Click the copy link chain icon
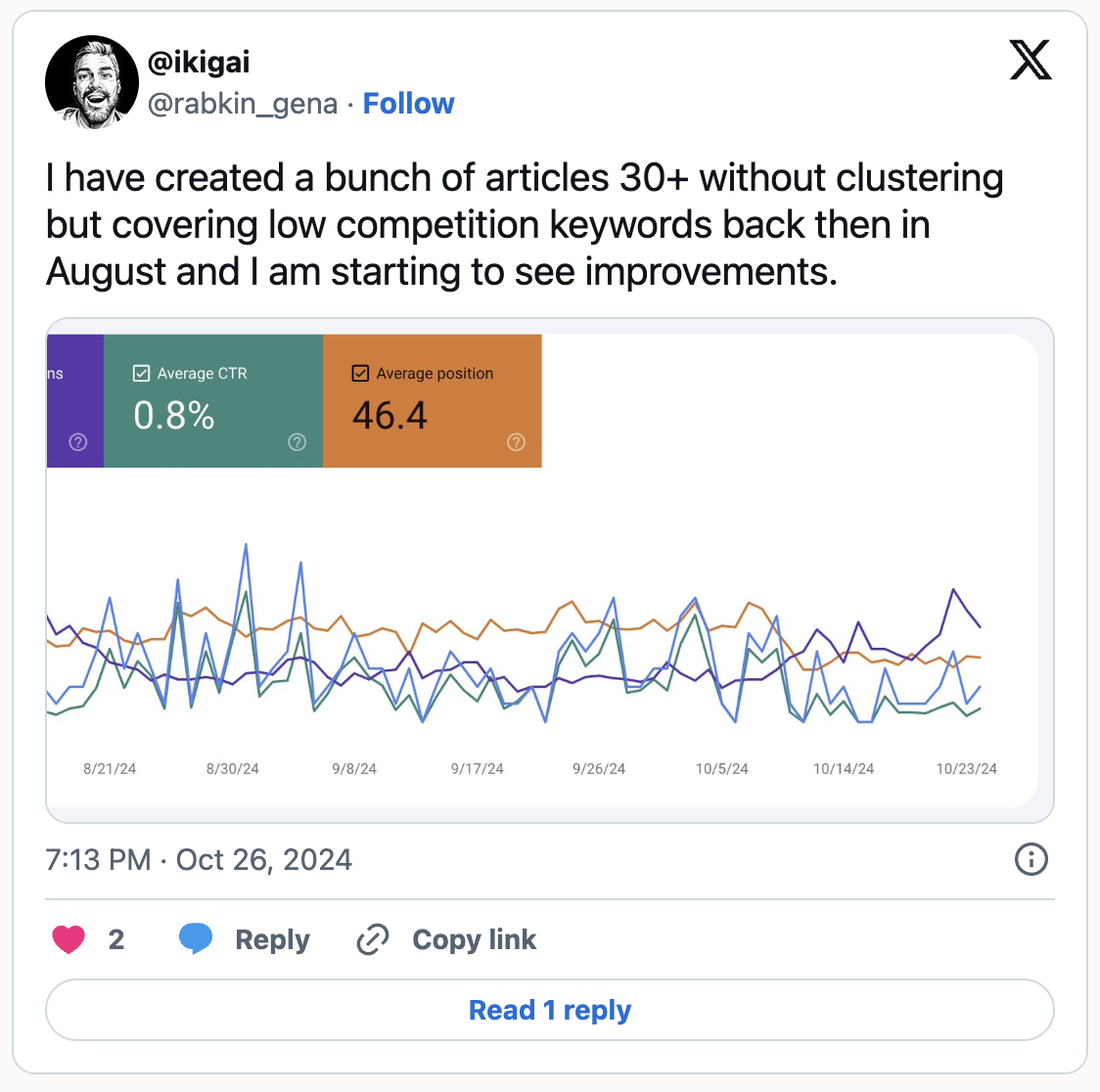This screenshot has width=1100, height=1092. pyautogui.click(x=373, y=939)
